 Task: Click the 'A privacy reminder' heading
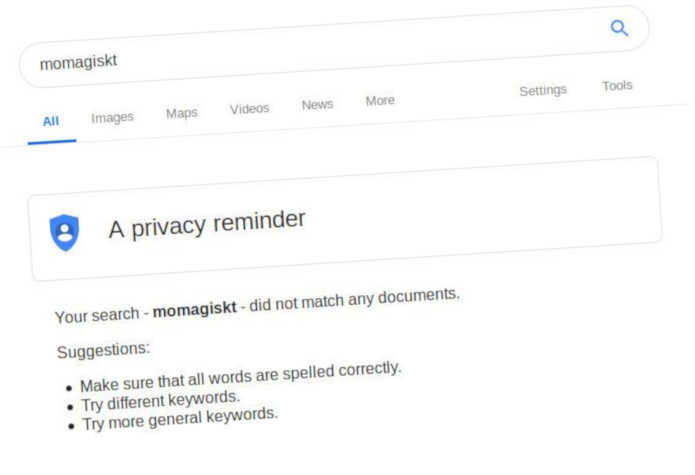point(207,223)
